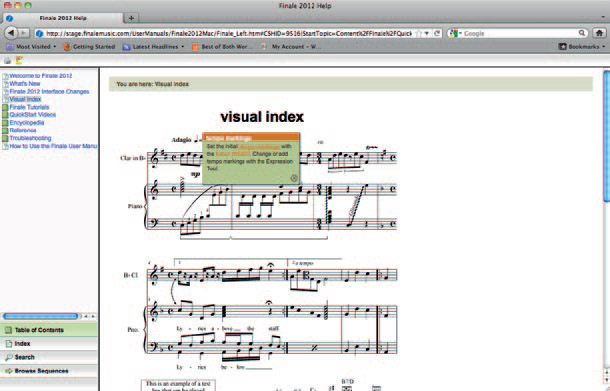Click the sidebar horizontal scrollbar
This screenshot has height=391, width=610.
(x=40, y=316)
